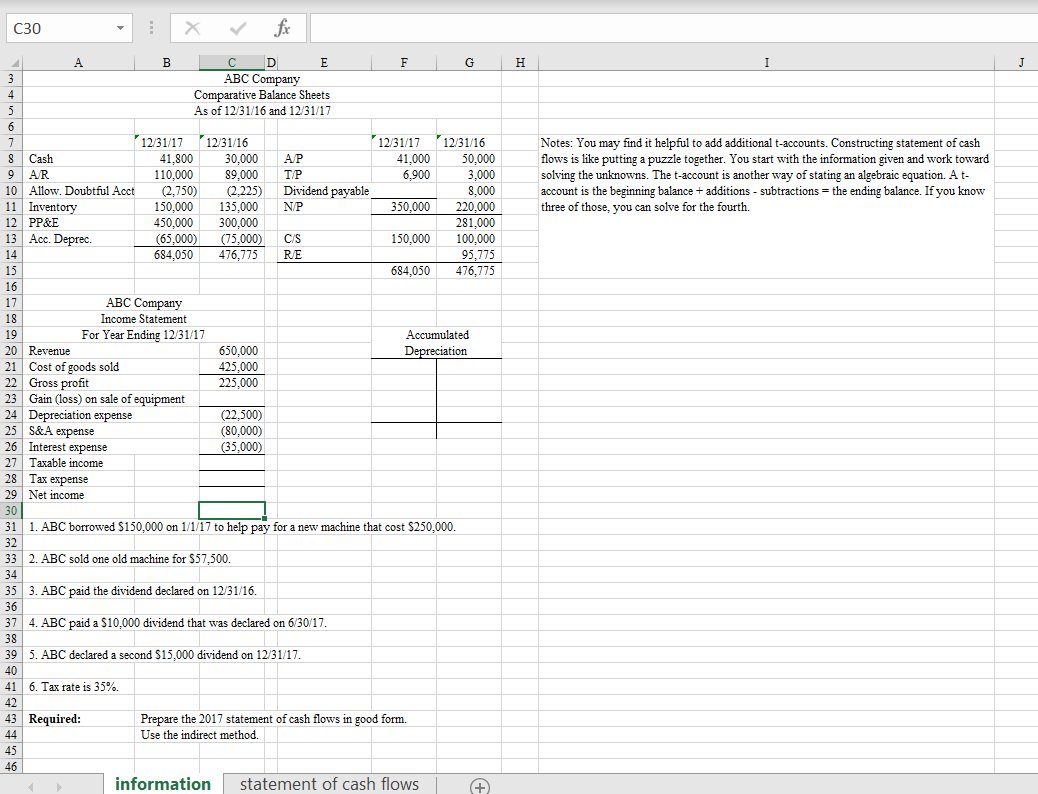Screen dimensions: 1038x794
Task: Open the Insert Function fx dialog
Action: pos(283,28)
